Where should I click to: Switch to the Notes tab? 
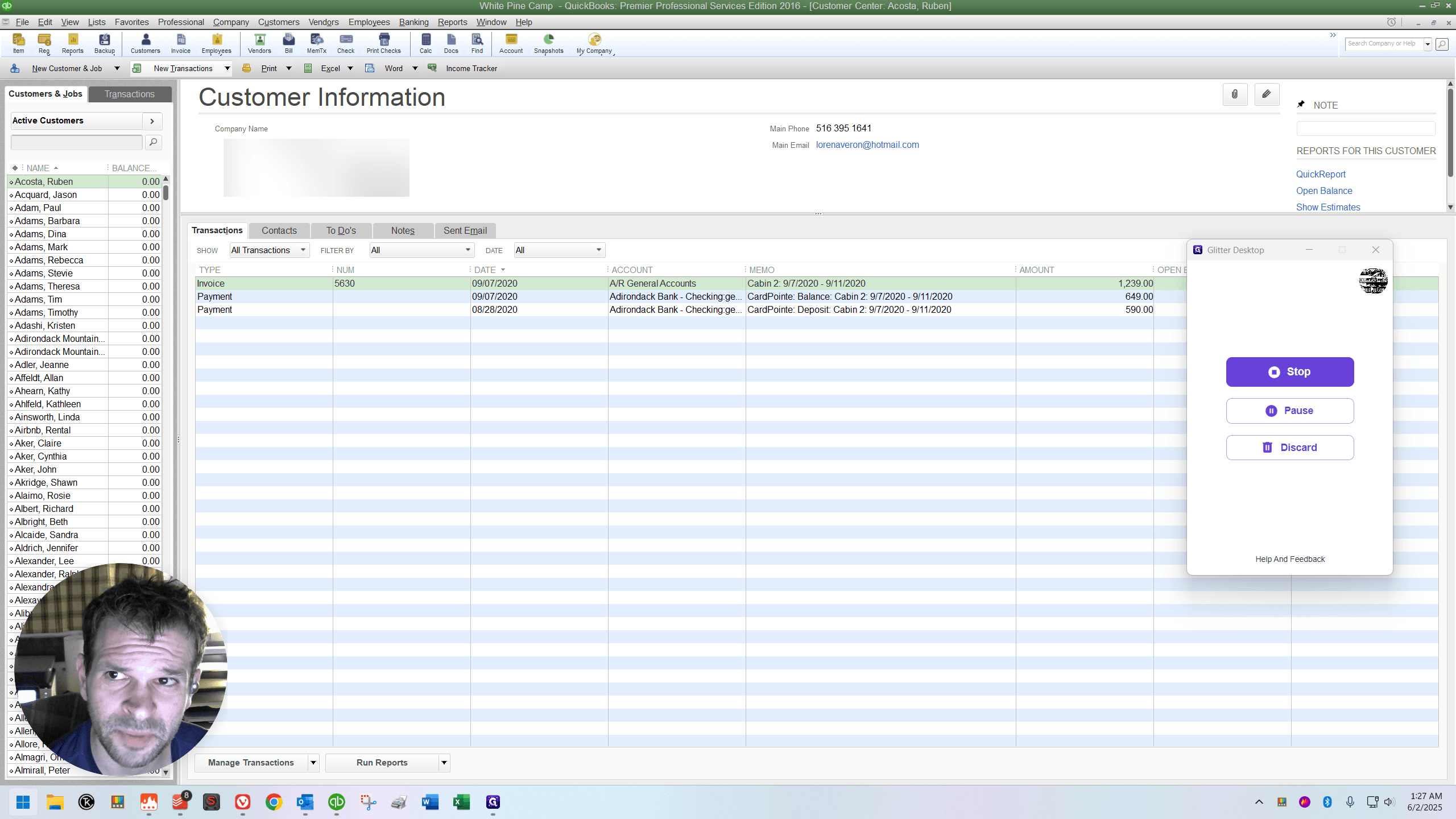click(x=403, y=230)
